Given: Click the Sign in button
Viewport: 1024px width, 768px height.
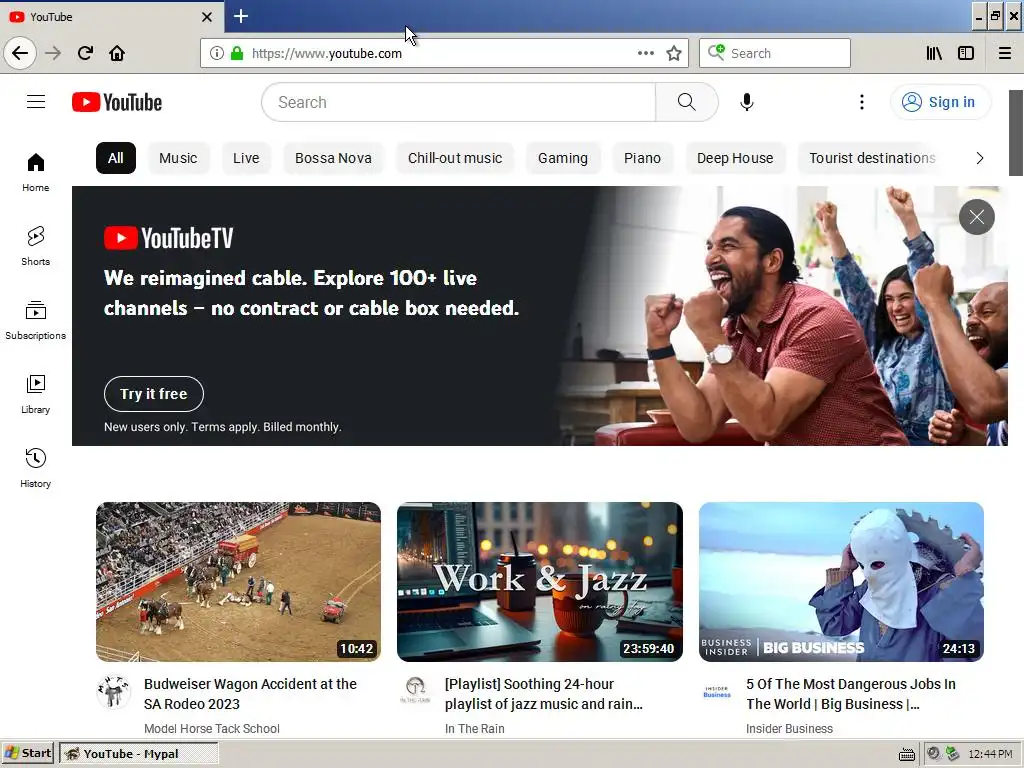Looking at the screenshot, I should (939, 102).
